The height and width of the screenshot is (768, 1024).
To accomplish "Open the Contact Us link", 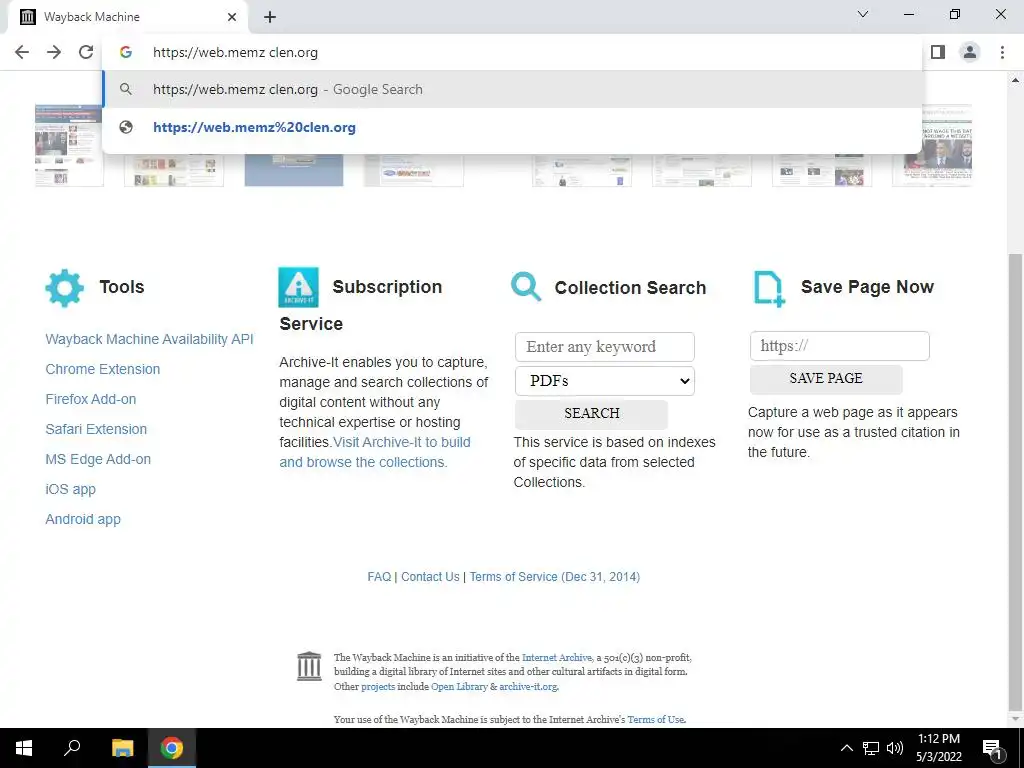I will 430,577.
